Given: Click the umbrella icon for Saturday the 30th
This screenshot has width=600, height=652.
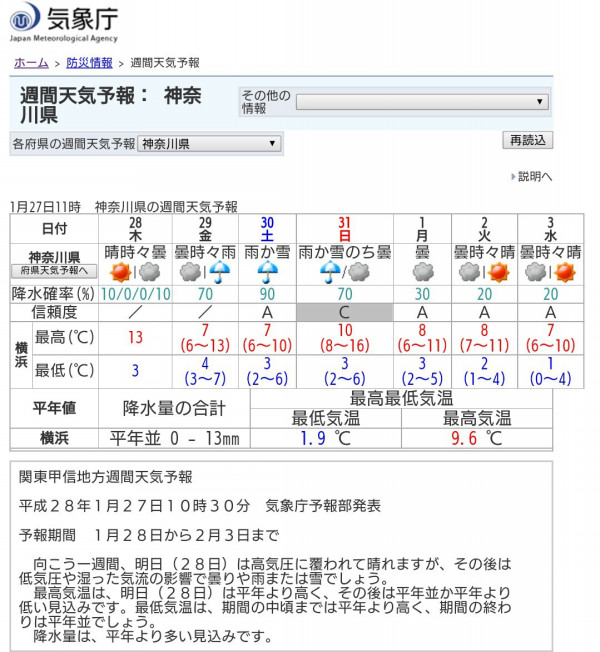Looking at the screenshot, I should 267,271.
